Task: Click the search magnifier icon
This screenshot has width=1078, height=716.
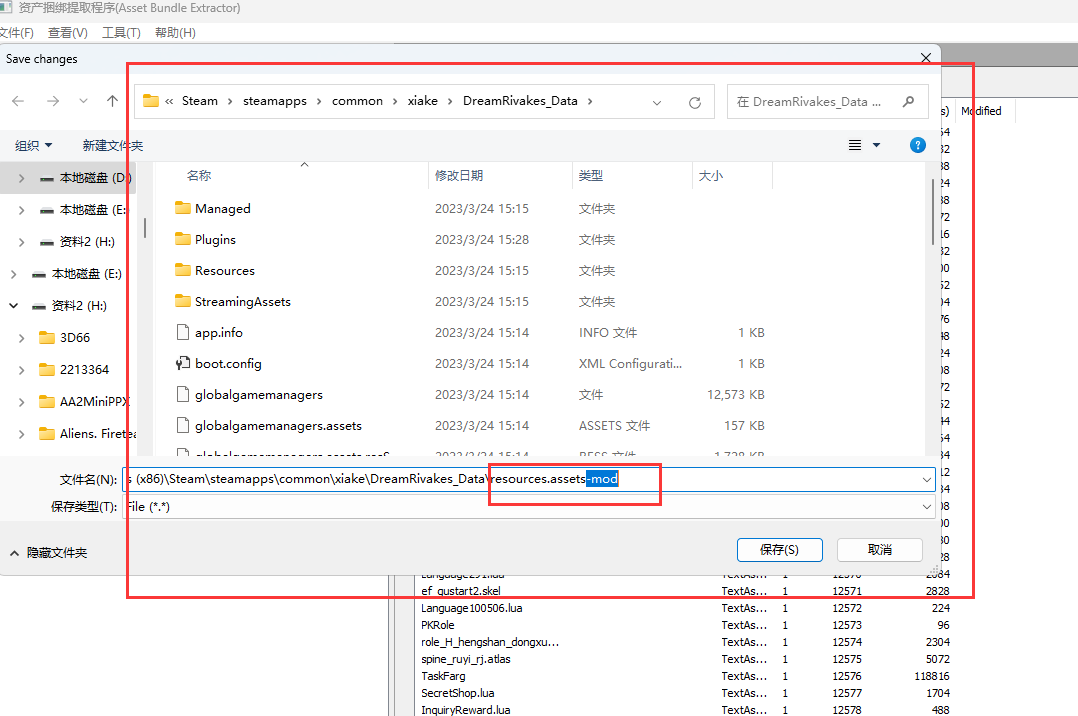Action: [x=908, y=102]
